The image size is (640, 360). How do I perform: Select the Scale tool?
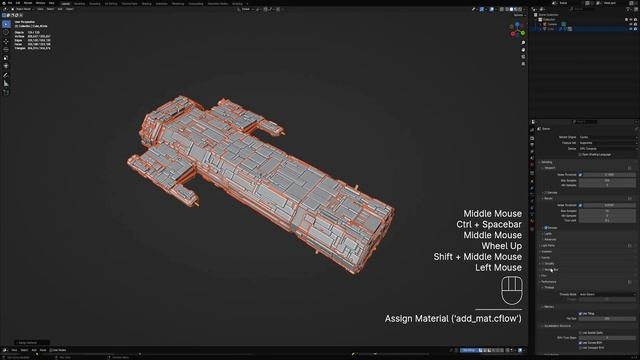[6, 58]
